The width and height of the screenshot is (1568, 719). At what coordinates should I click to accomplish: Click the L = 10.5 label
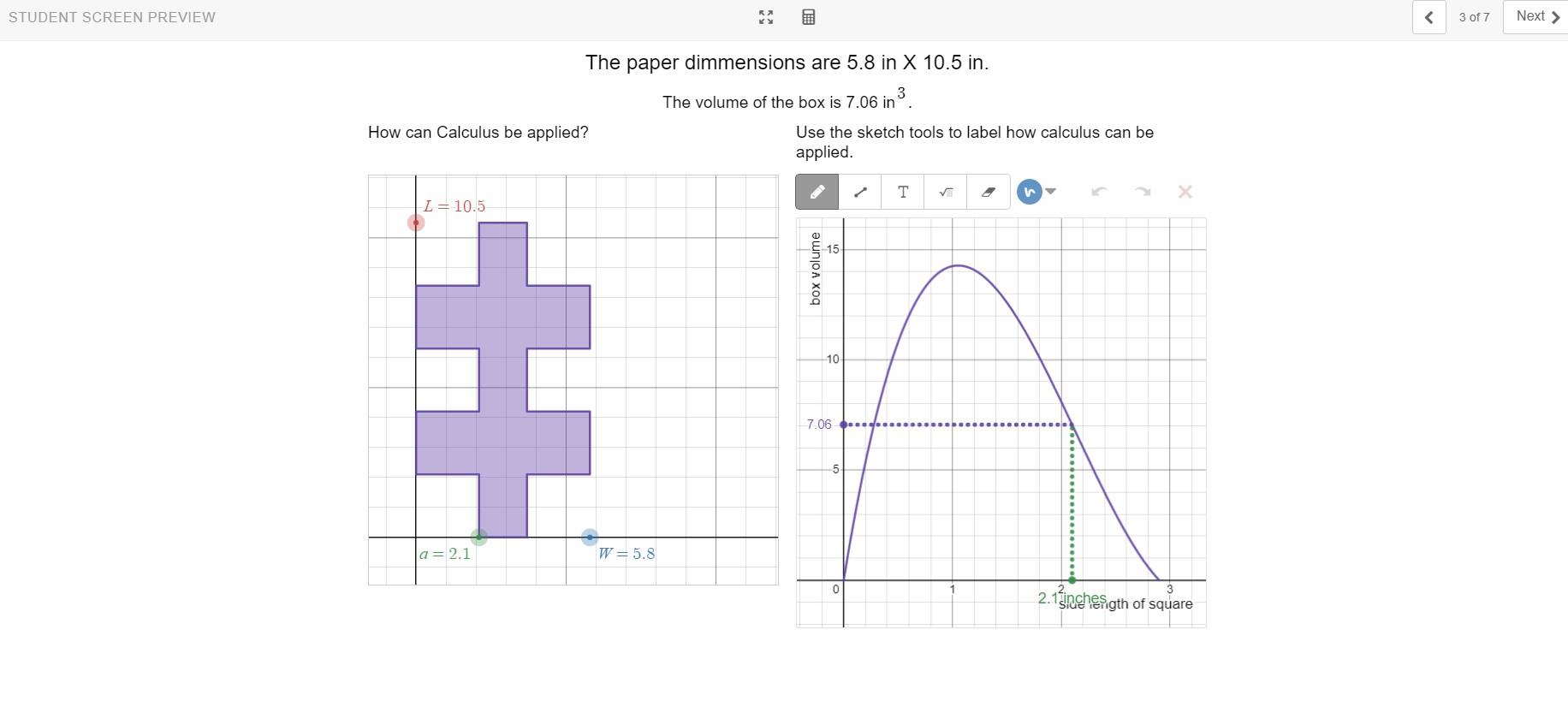pyautogui.click(x=454, y=206)
